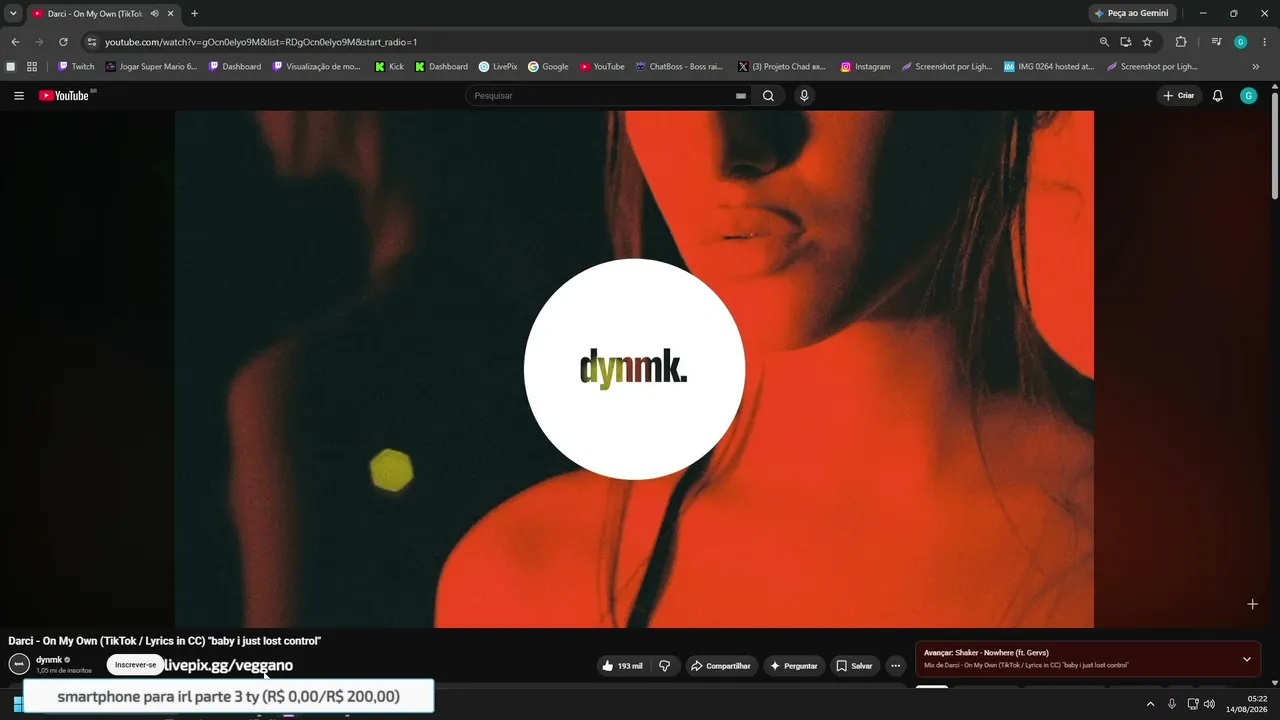Open the Google bookmark

[x=548, y=67]
